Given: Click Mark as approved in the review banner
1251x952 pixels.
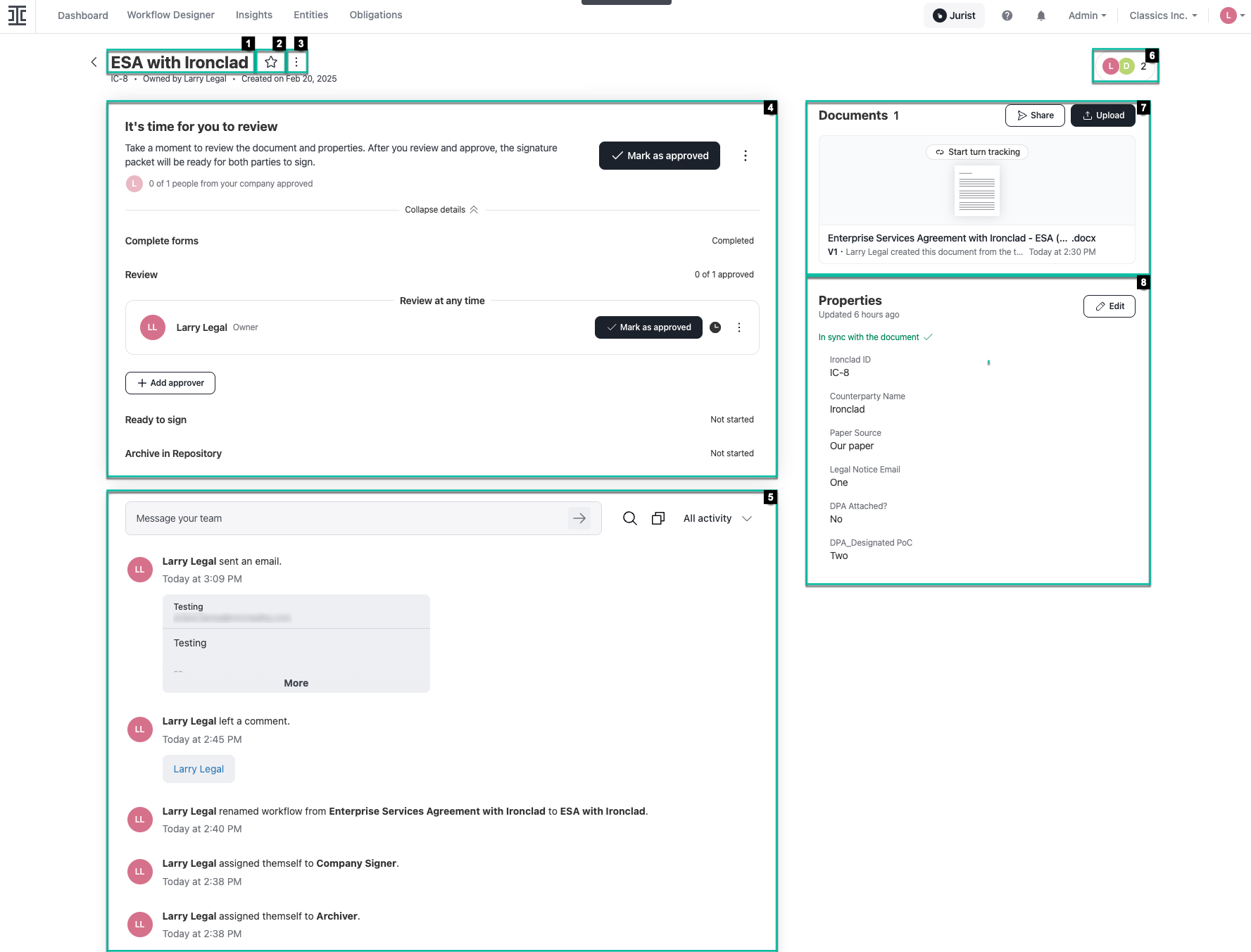Looking at the screenshot, I should [659, 156].
